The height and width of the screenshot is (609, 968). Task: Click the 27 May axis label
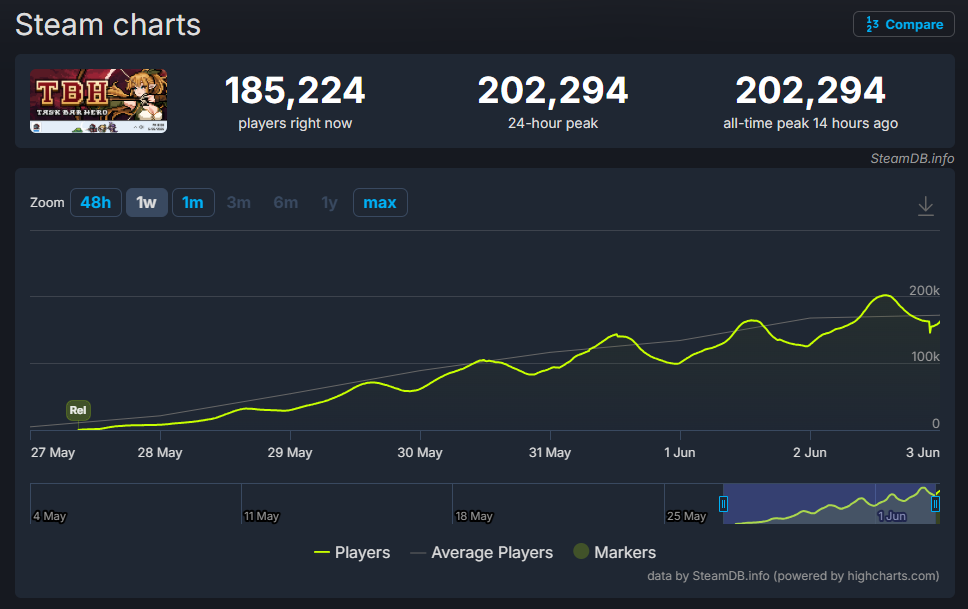click(53, 453)
